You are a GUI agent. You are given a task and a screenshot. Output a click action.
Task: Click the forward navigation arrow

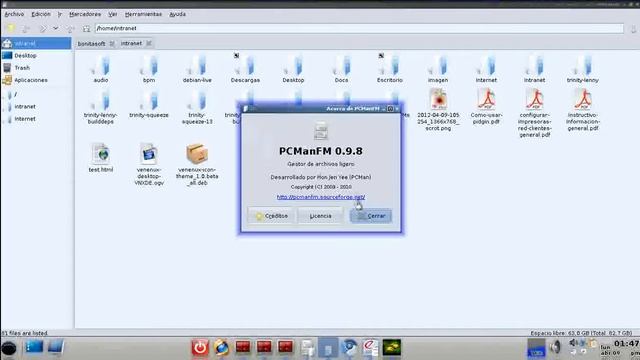click(x=42, y=29)
